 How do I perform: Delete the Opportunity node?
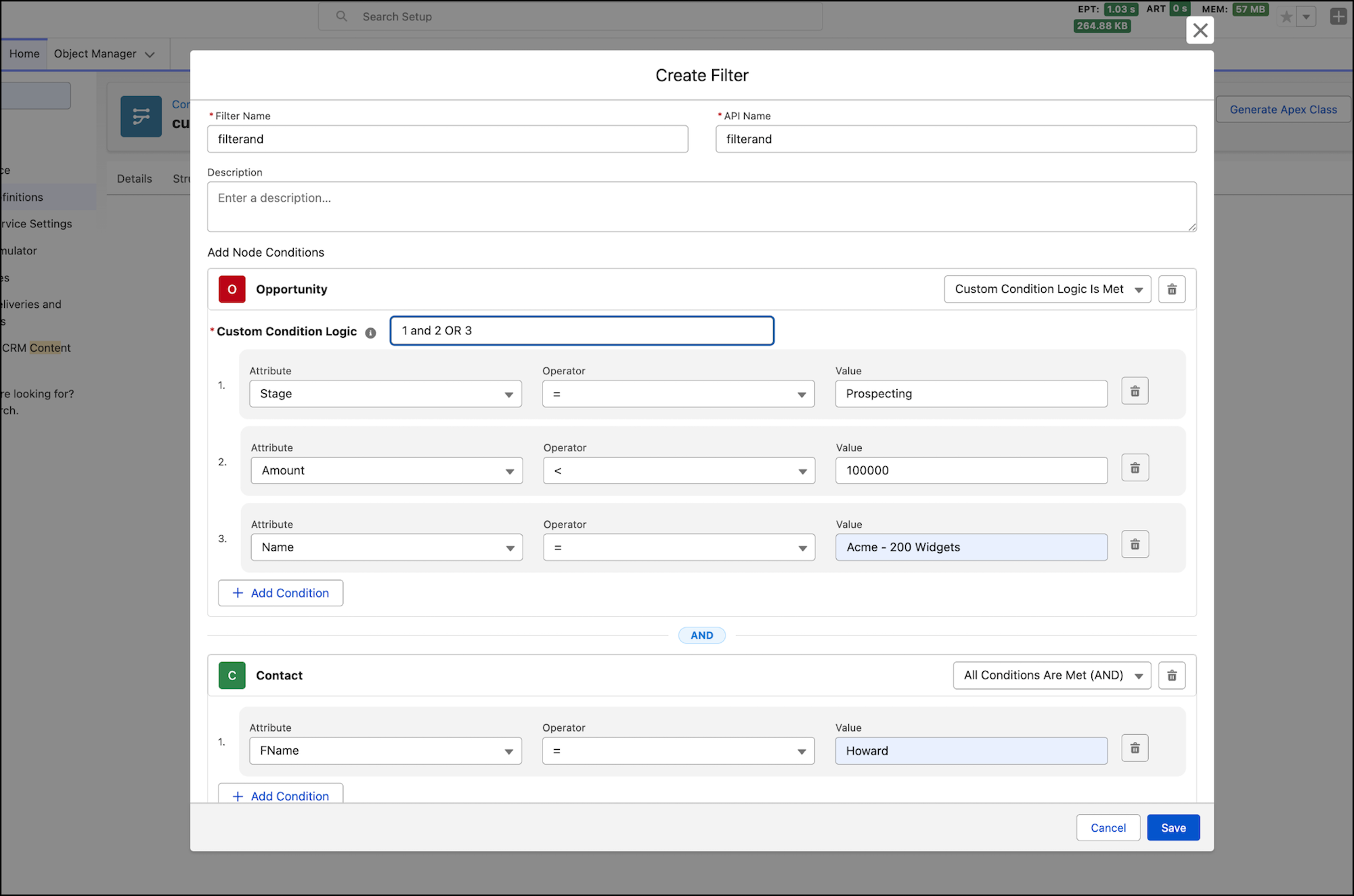point(1171,290)
